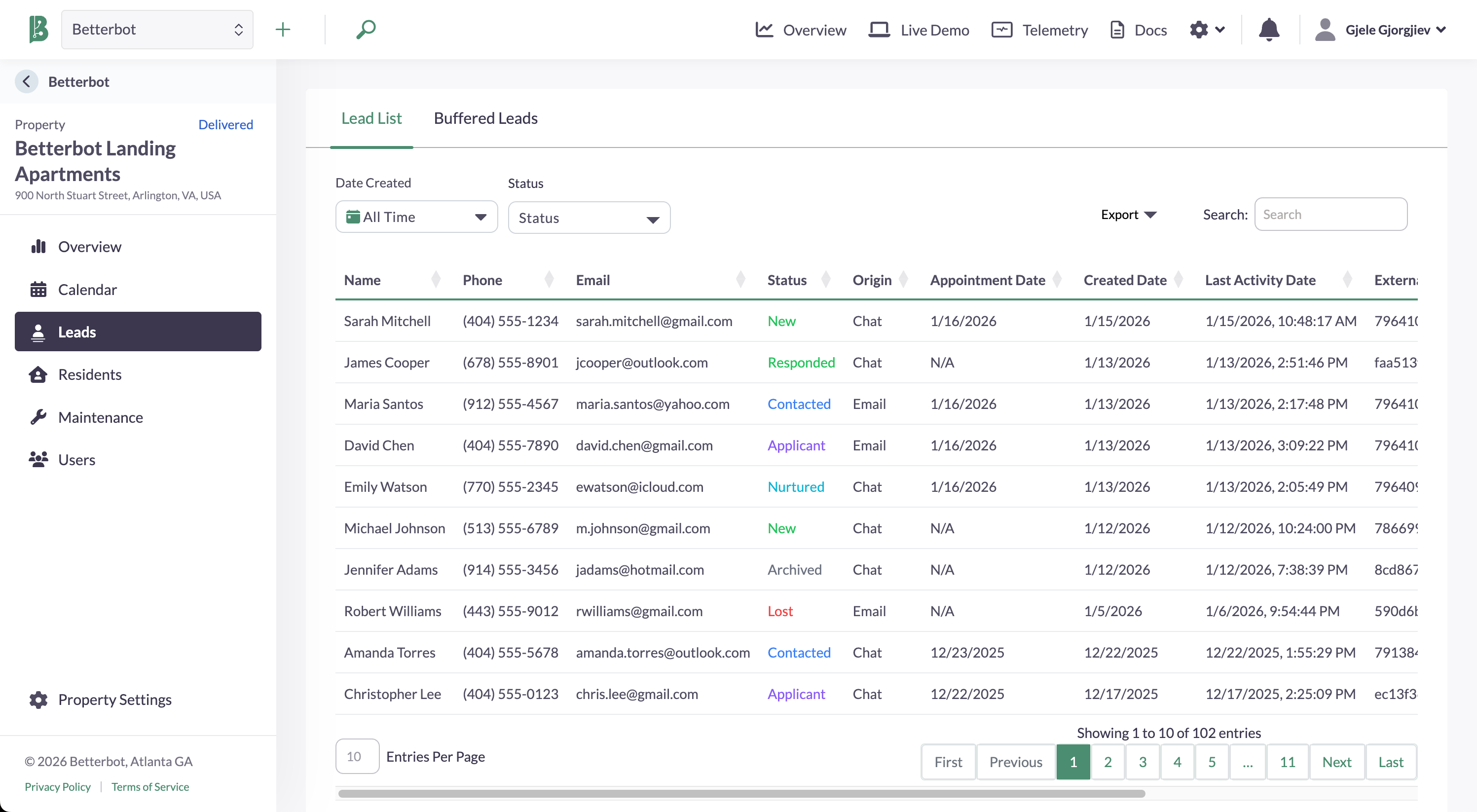Click the Terms of Service link
The width and height of the screenshot is (1477, 812).
coord(149,786)
